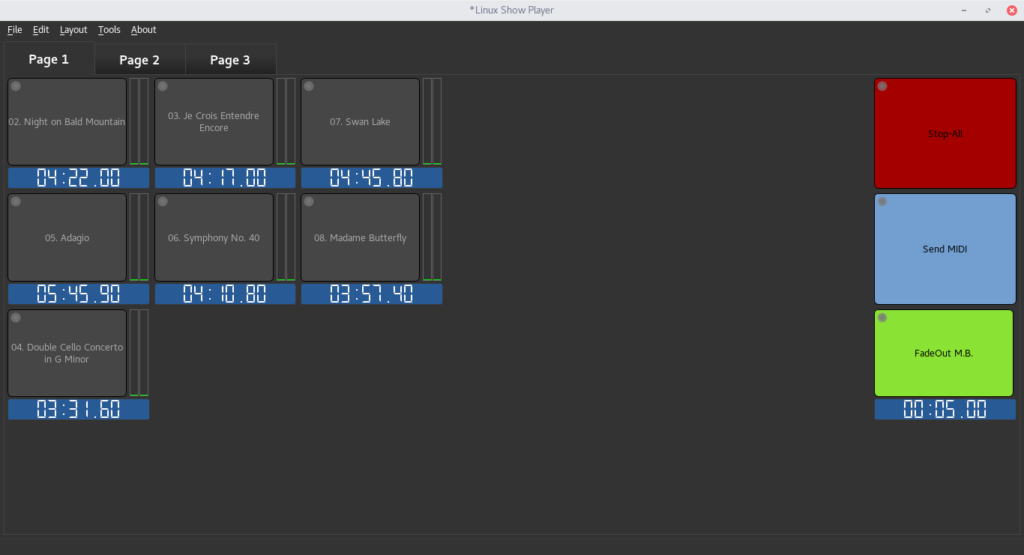Click status indicator on Adagio cue
The height and width of the screenshot is (555, 1024).
click(16, 202)
